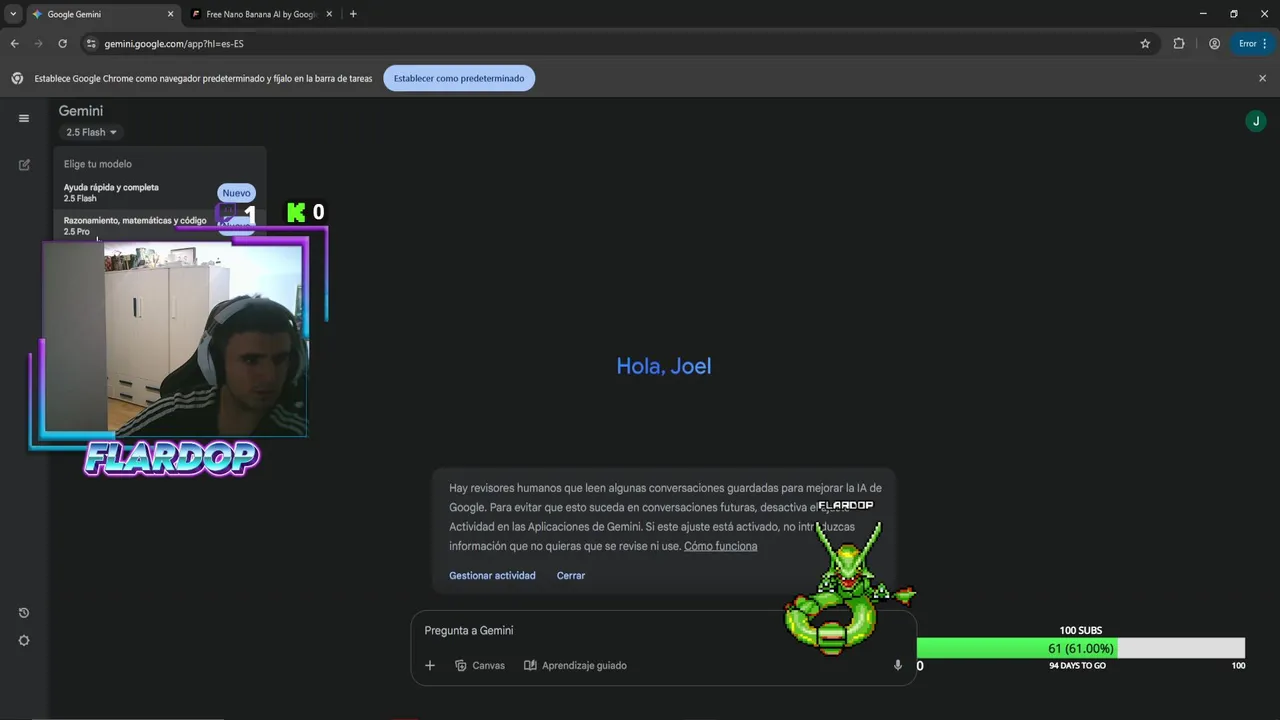Viewport: 1280px width, 720px height.
Task: Open the Chrome Error menu button
Action: click(1253, 44)
